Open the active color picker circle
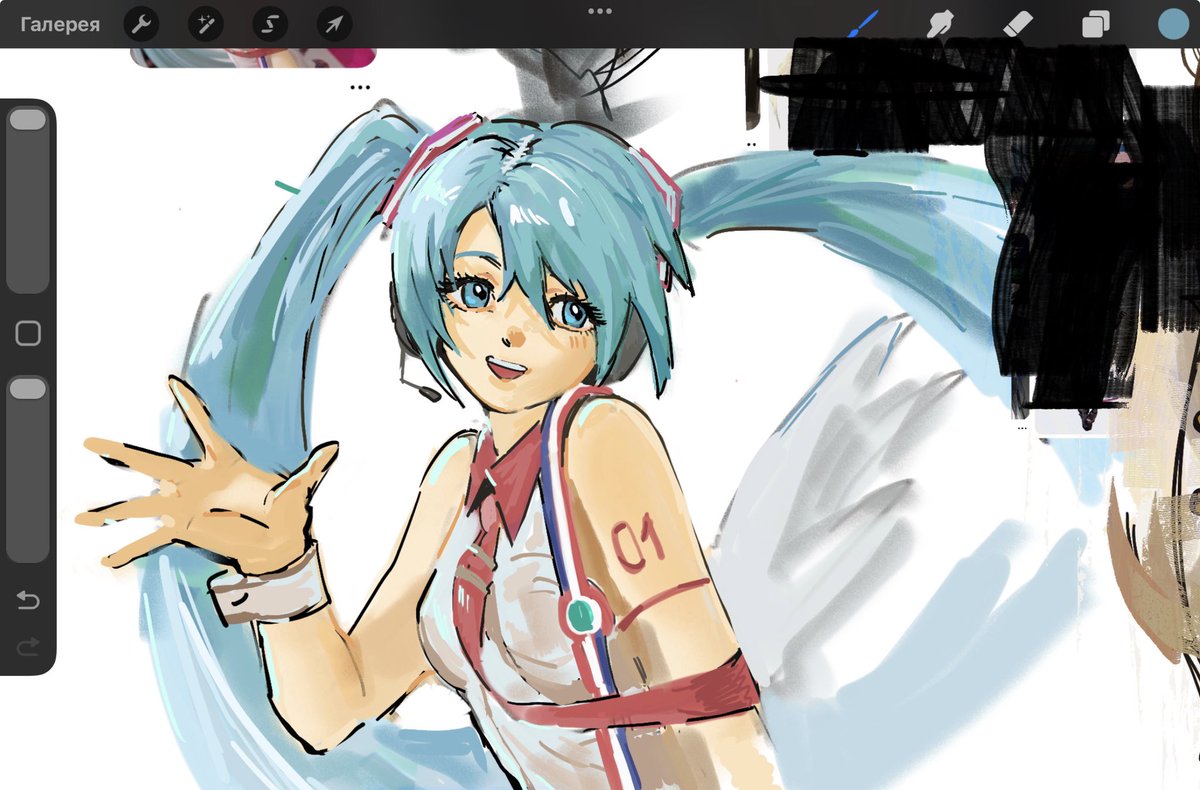 1172,24
